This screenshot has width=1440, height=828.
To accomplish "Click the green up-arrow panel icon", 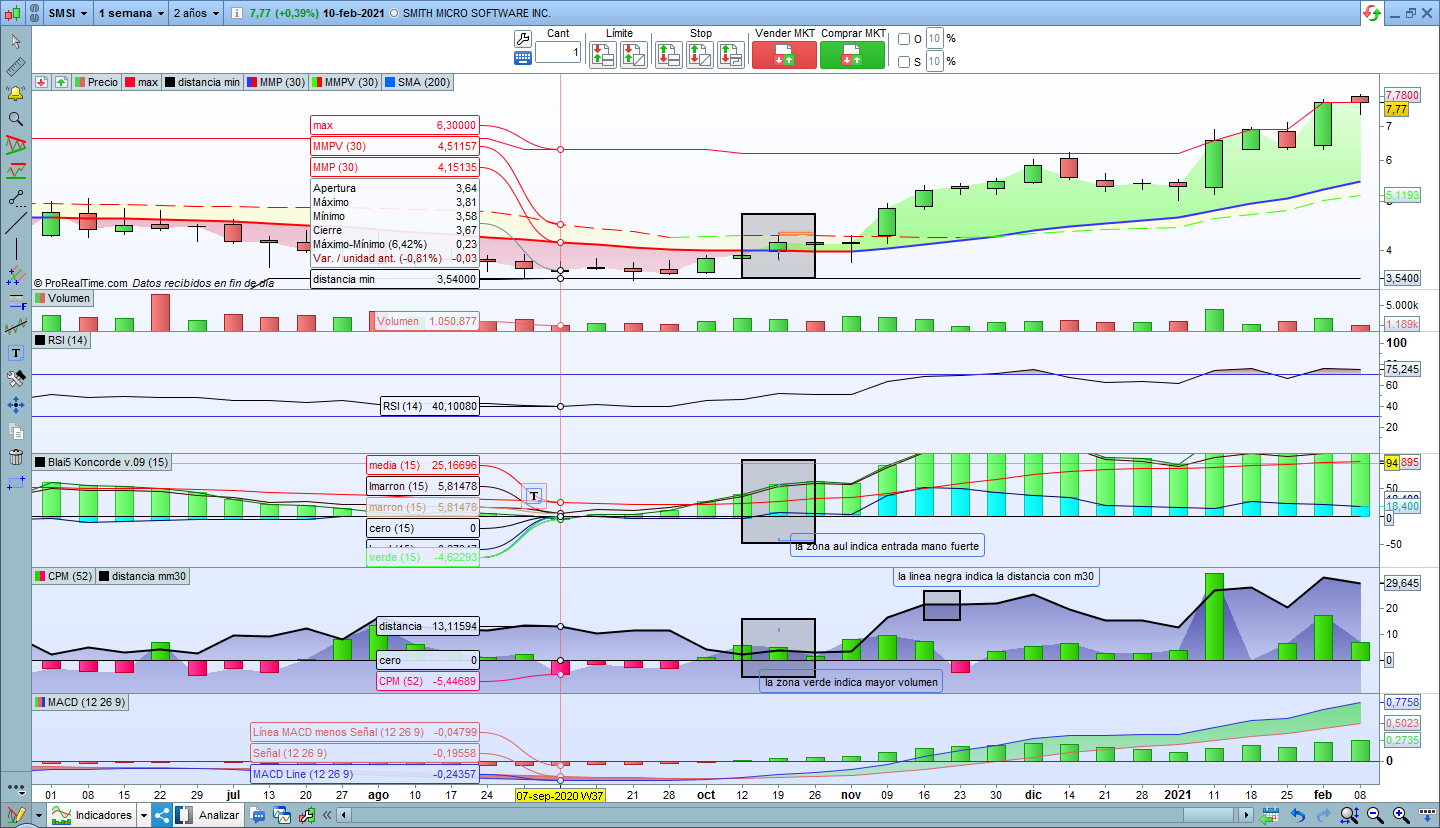I will click(61, 82).
